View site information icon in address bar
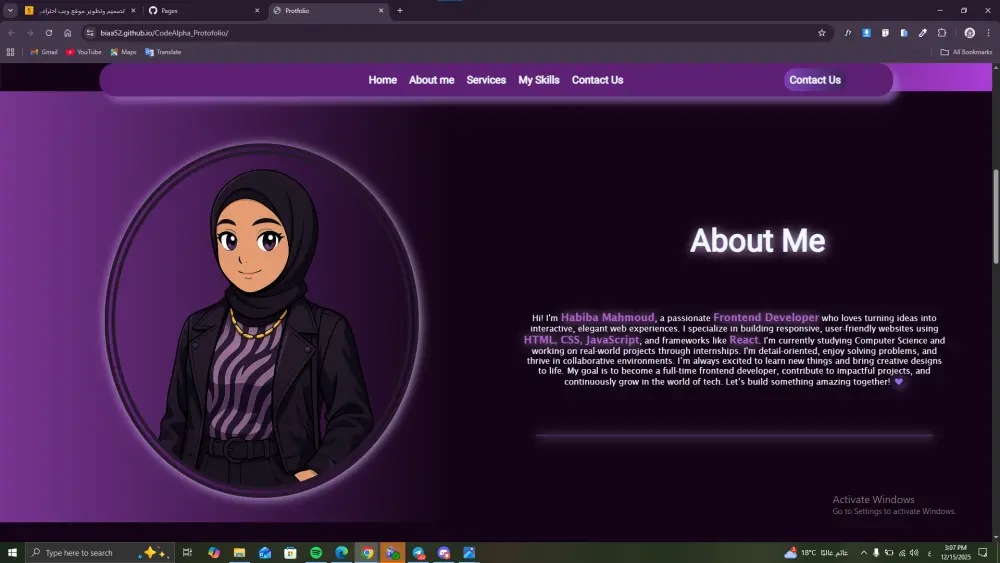The image size is (1000, 563). 90,33
